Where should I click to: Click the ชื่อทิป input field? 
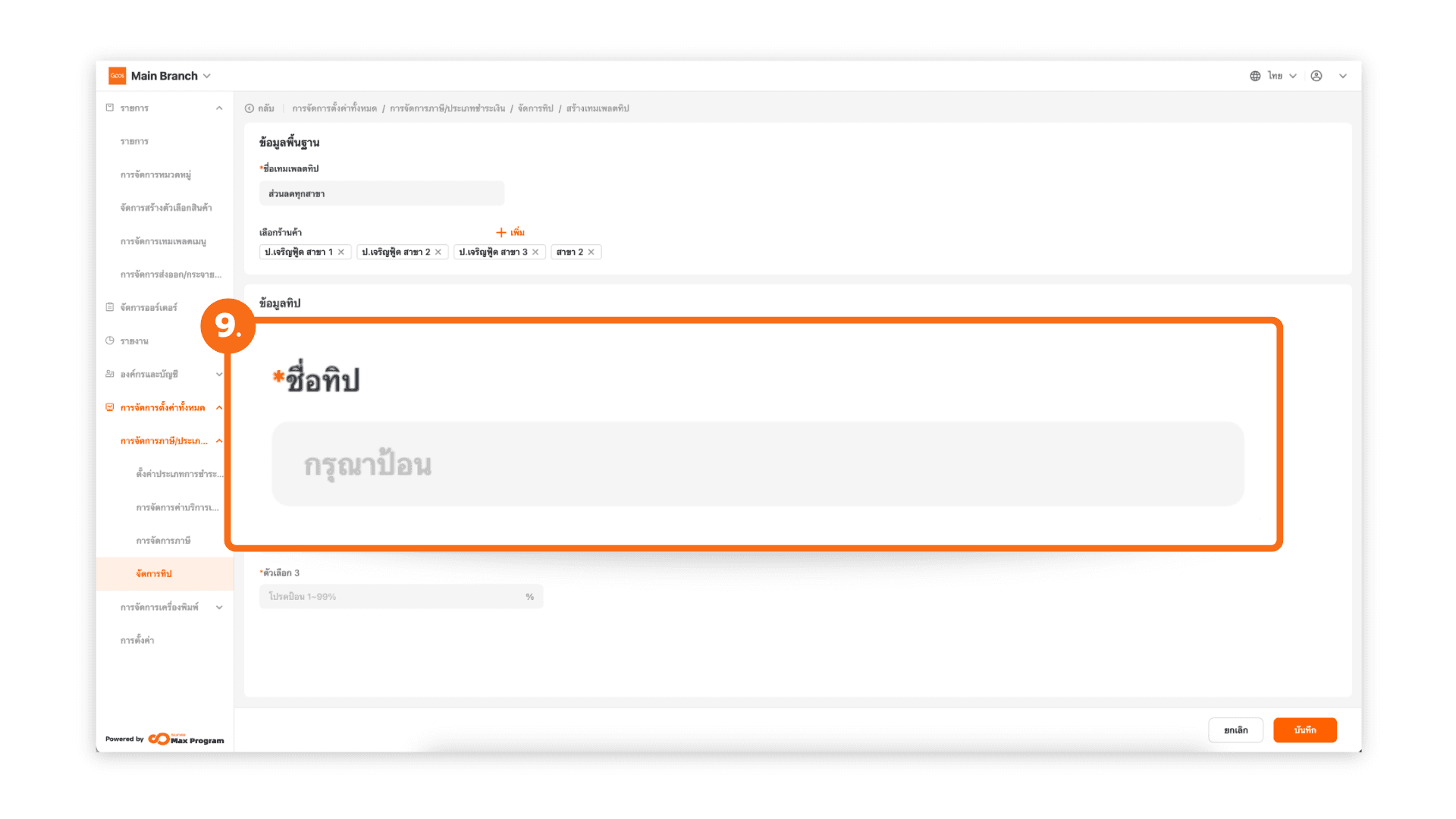(x=757, y=464)
